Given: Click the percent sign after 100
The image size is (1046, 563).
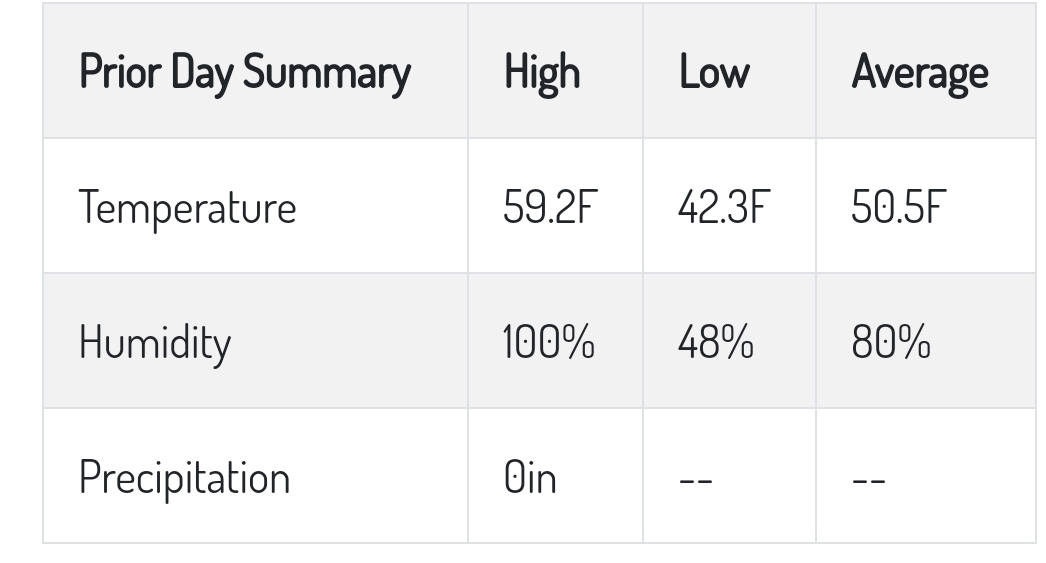Looking at the screenshot, I should point(578,342).
